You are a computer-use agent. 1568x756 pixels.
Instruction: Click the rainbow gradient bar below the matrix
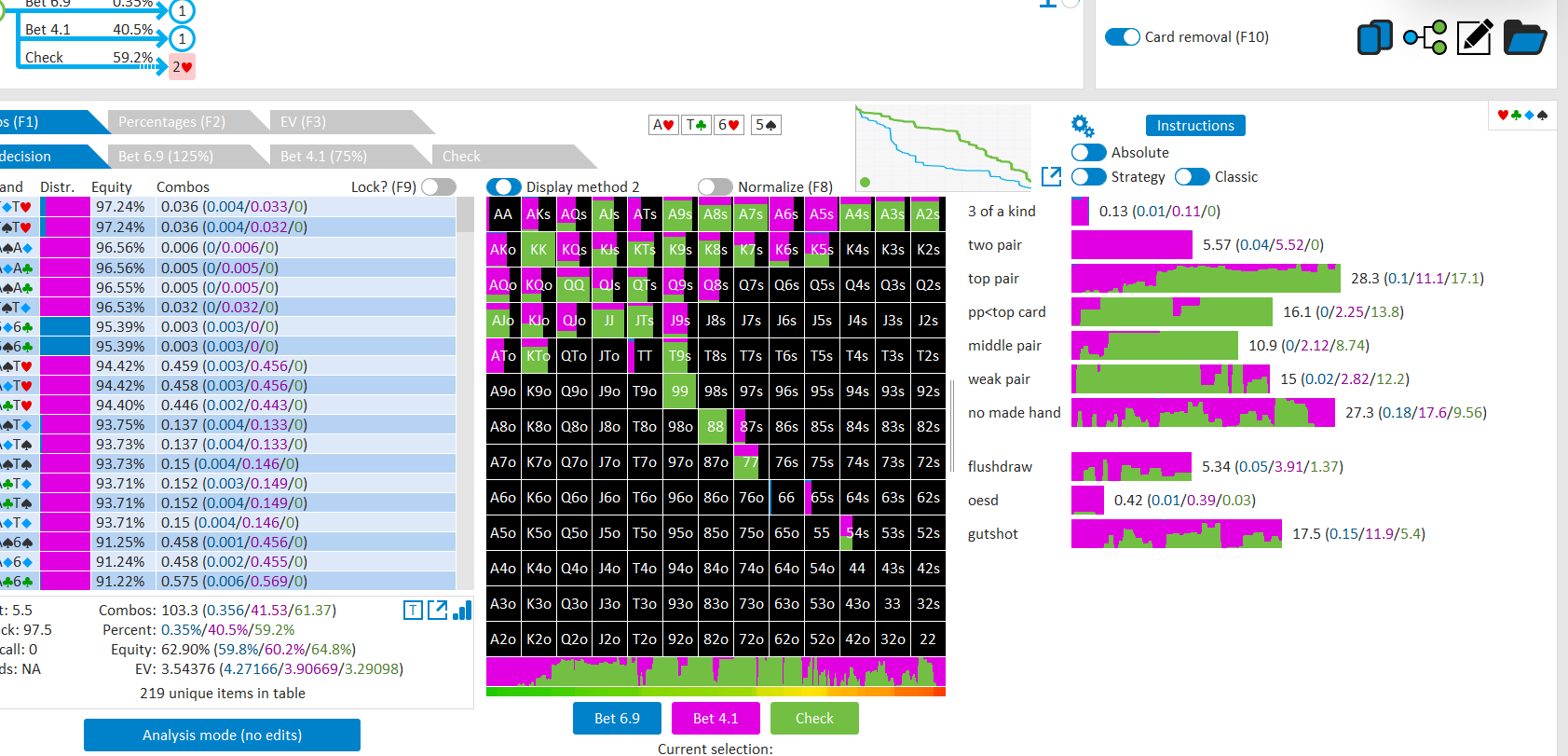coord(716,692)
